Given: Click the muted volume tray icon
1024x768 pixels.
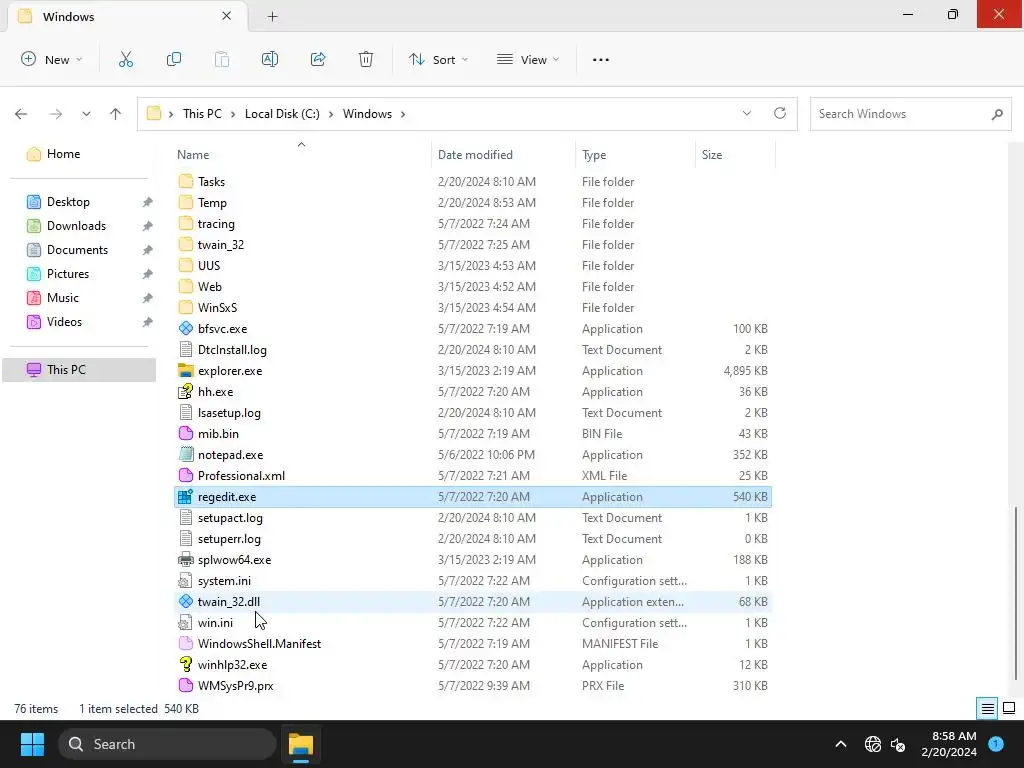Looking at the screenshot, I should coord(899,744).
